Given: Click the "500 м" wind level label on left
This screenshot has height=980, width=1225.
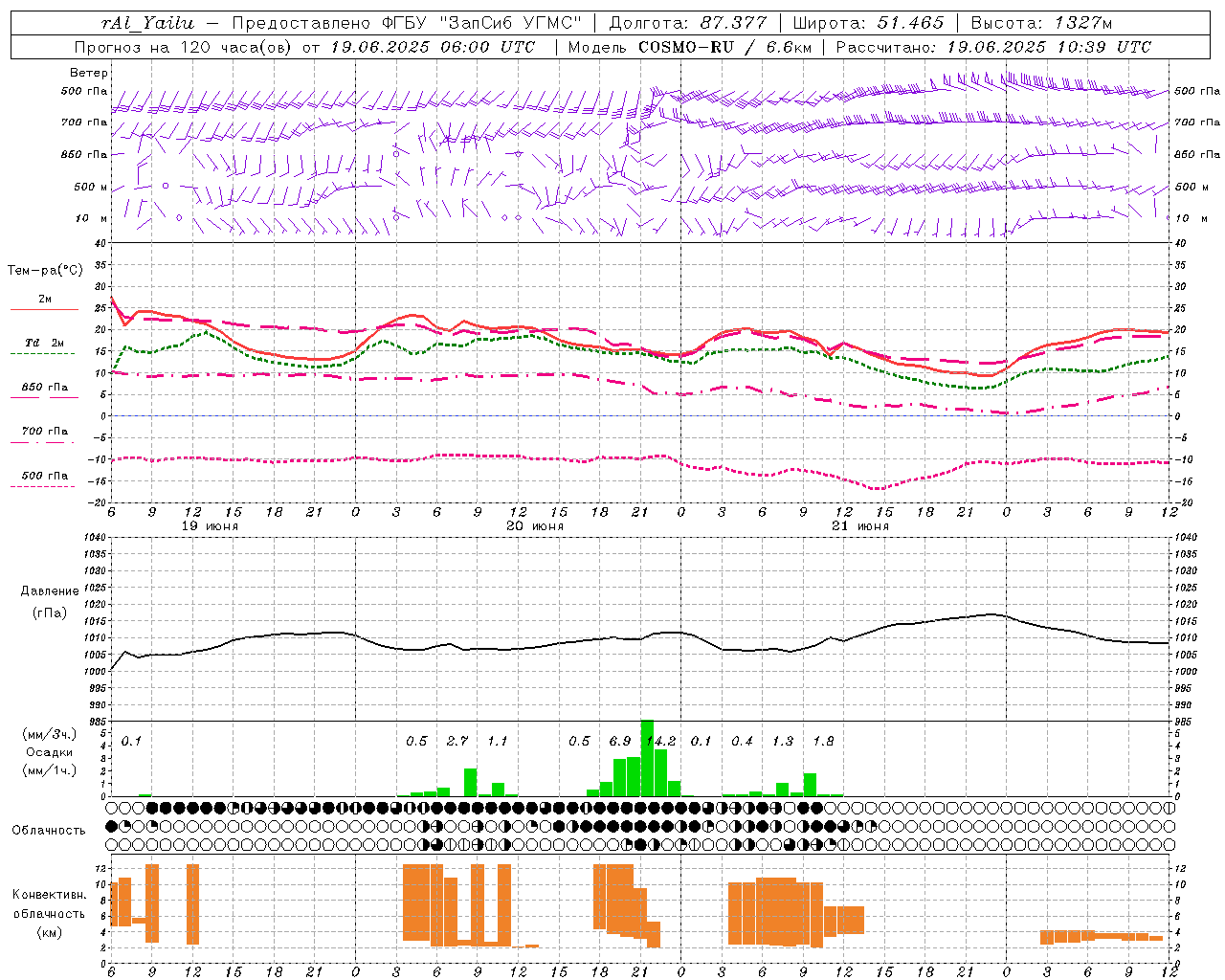Looking at the screenshot, I should (92, 187).
